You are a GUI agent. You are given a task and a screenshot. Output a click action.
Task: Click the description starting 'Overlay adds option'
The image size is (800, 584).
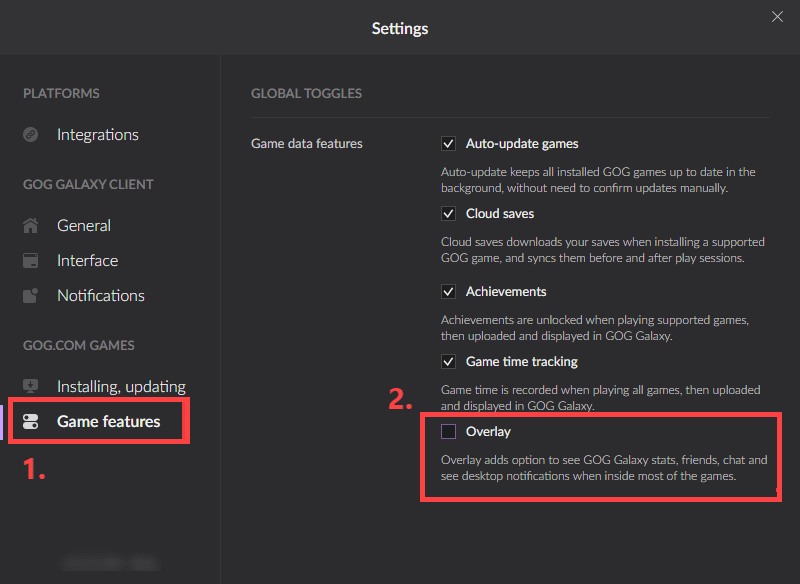(x=604, y=468)
